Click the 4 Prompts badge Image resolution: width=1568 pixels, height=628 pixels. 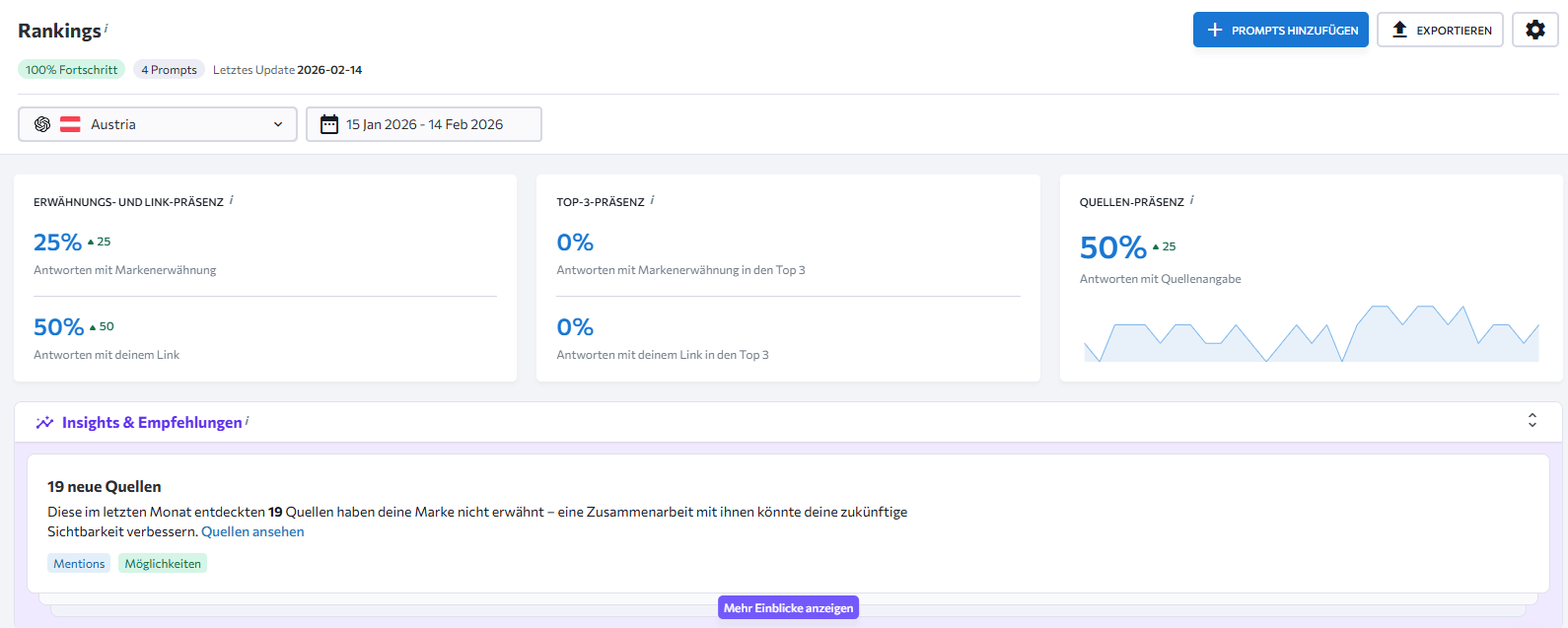(169, 70)
